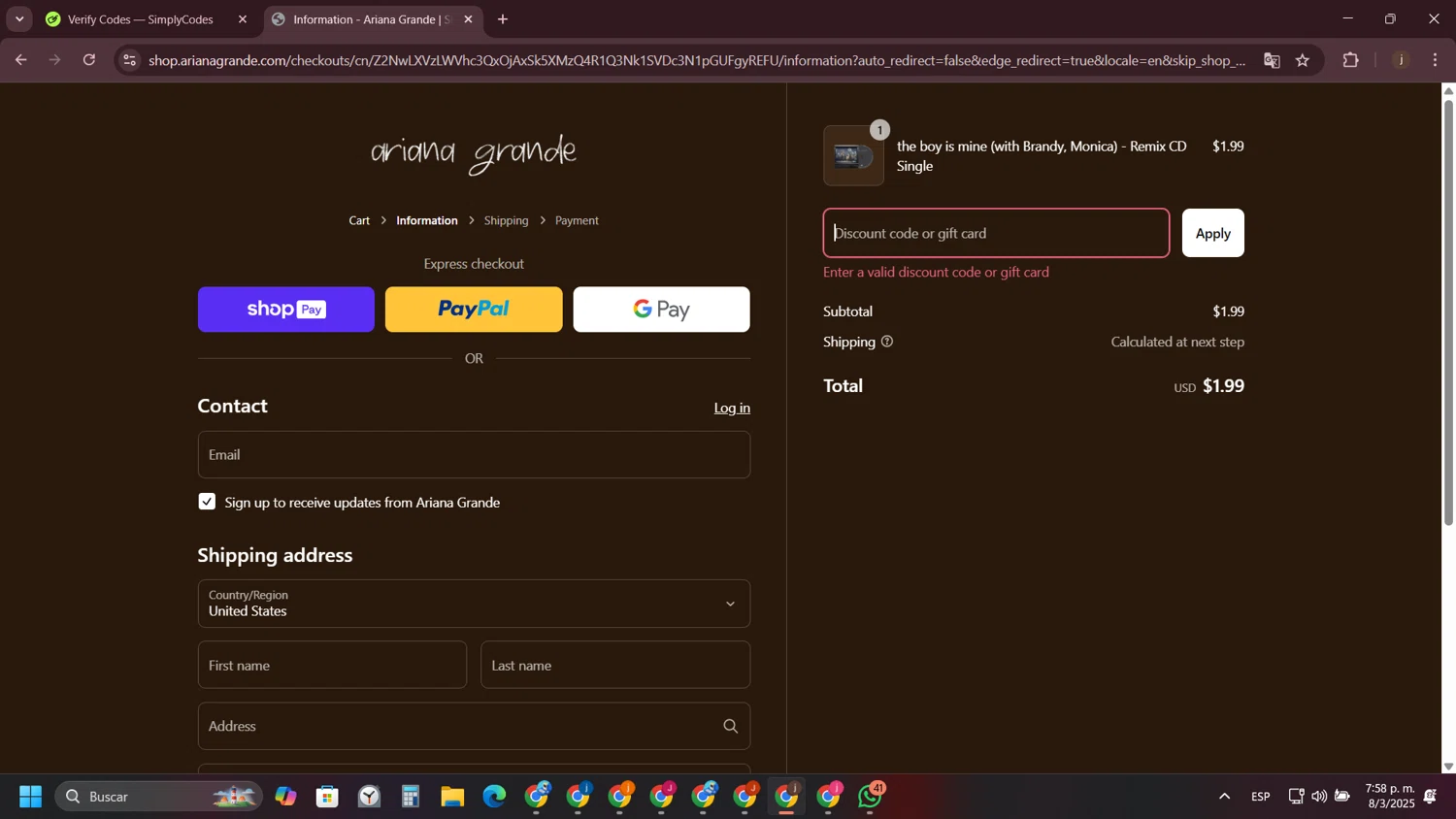Click the ESP language indicator
This screenshot has width=1456, height=819.
coord(1261,797)
